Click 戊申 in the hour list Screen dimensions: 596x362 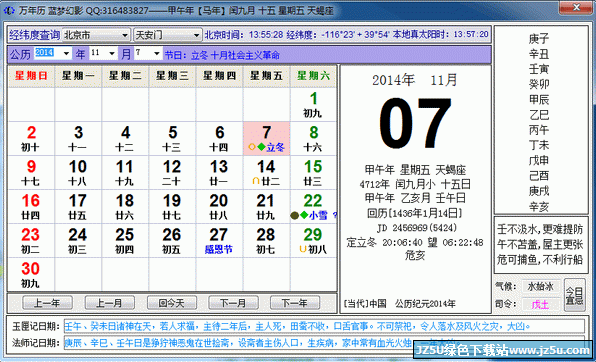539,160
